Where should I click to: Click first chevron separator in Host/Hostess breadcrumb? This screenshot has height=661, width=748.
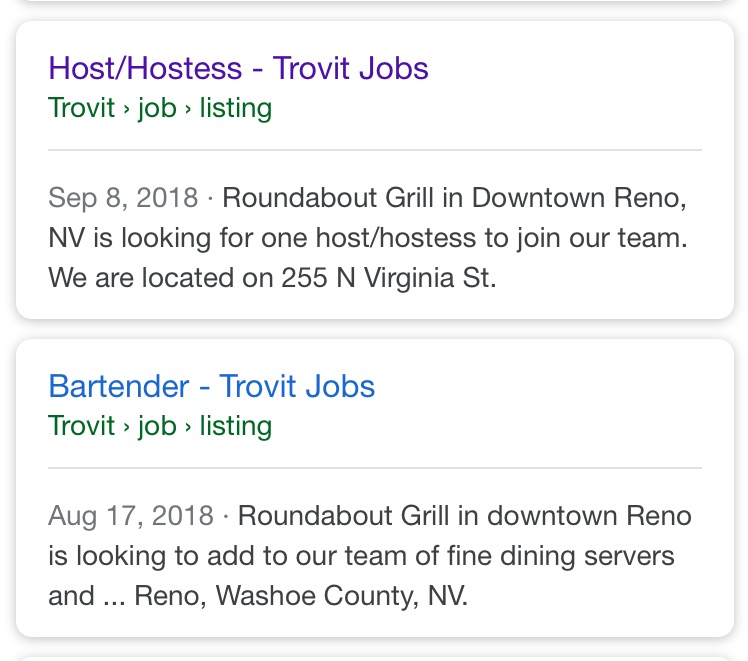click(x=127, y=109)
